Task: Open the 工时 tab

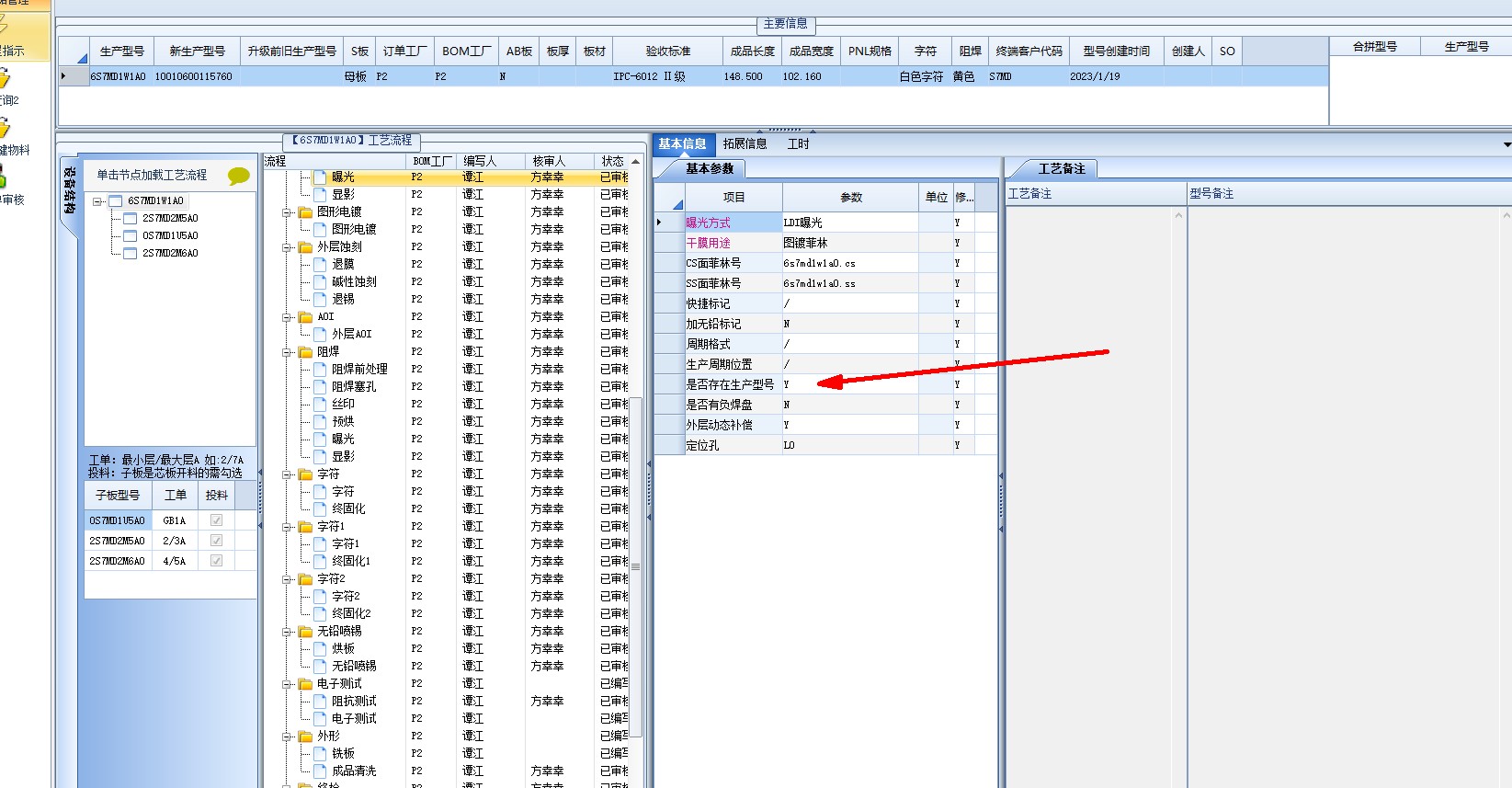Action: 799,143
